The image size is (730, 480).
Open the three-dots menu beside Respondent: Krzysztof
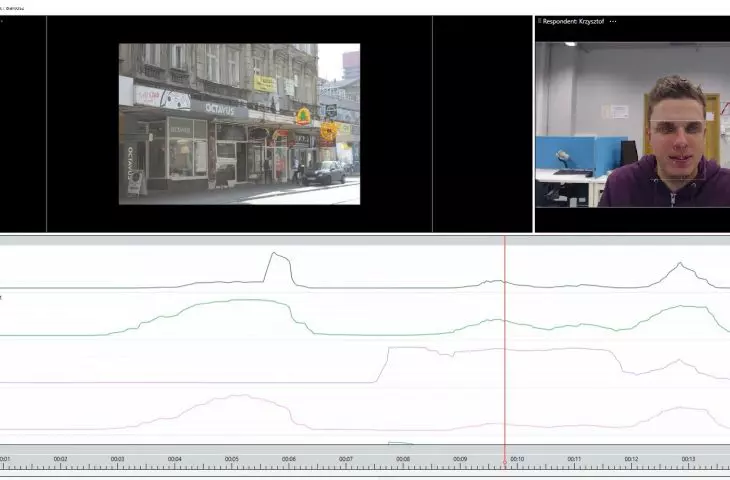pos(613,21)
